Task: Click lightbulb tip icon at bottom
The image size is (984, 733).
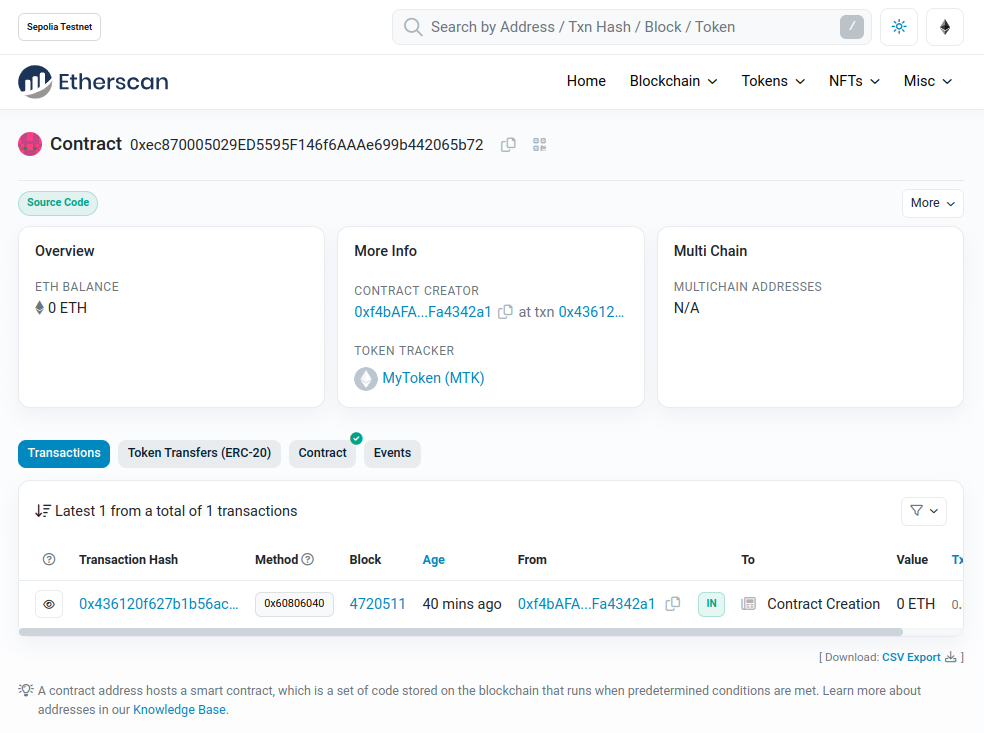Action: pyautogui.click(x=26, y=690)
